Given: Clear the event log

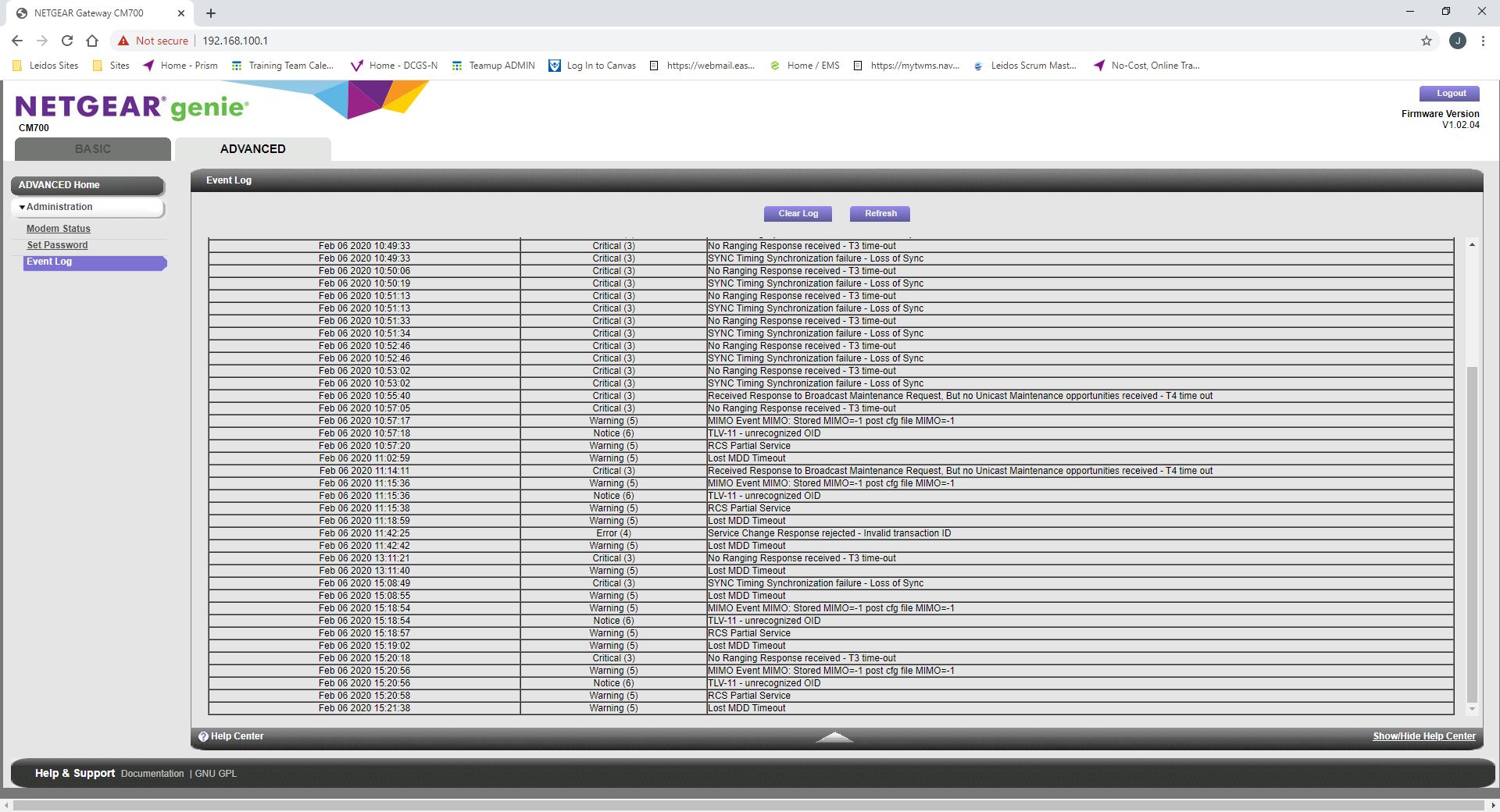Looking at the screenshot, I should (798, 214).
